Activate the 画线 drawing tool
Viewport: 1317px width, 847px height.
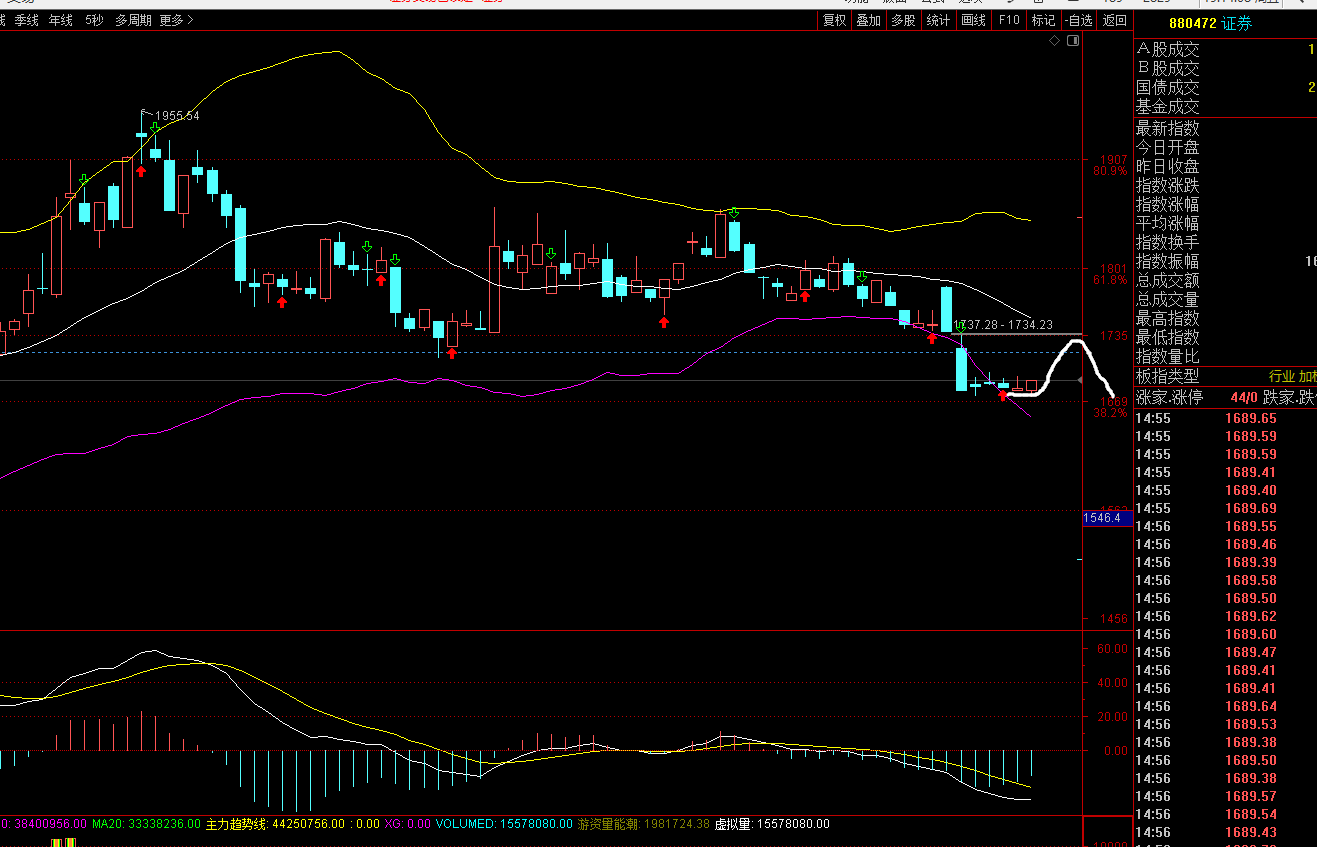[973, 20]
